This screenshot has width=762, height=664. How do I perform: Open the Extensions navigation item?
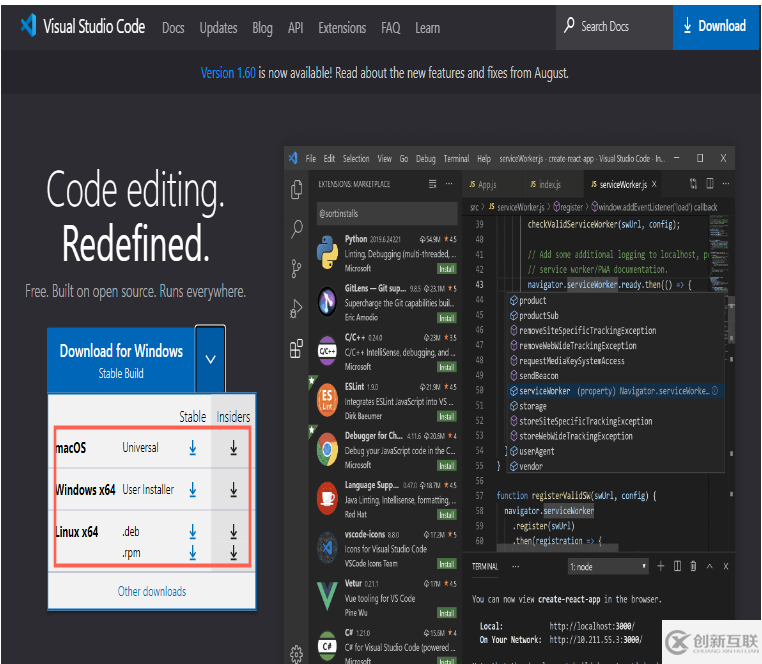tap(342, 28)
